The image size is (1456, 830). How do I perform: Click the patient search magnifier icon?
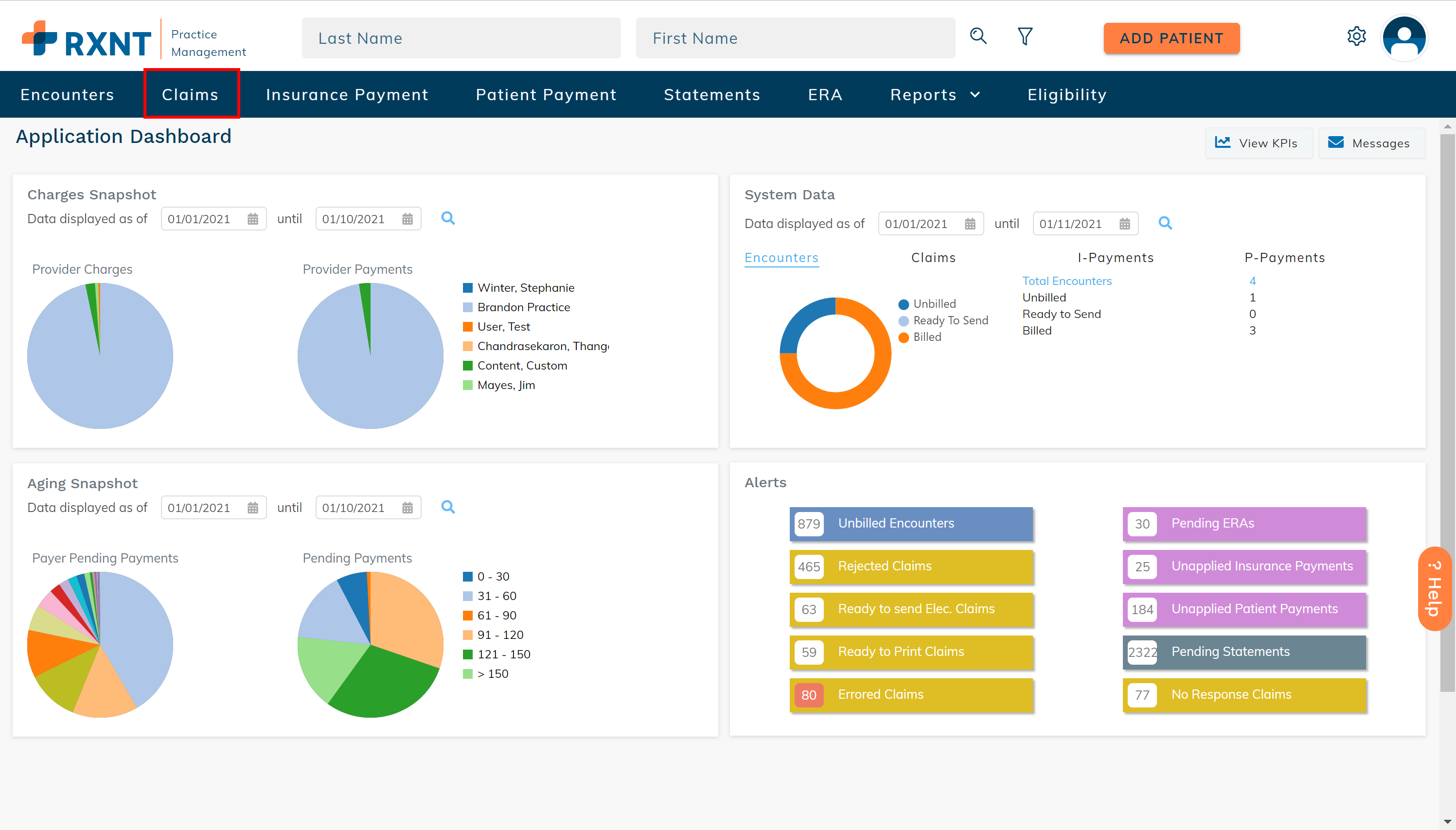click(978, 36)
